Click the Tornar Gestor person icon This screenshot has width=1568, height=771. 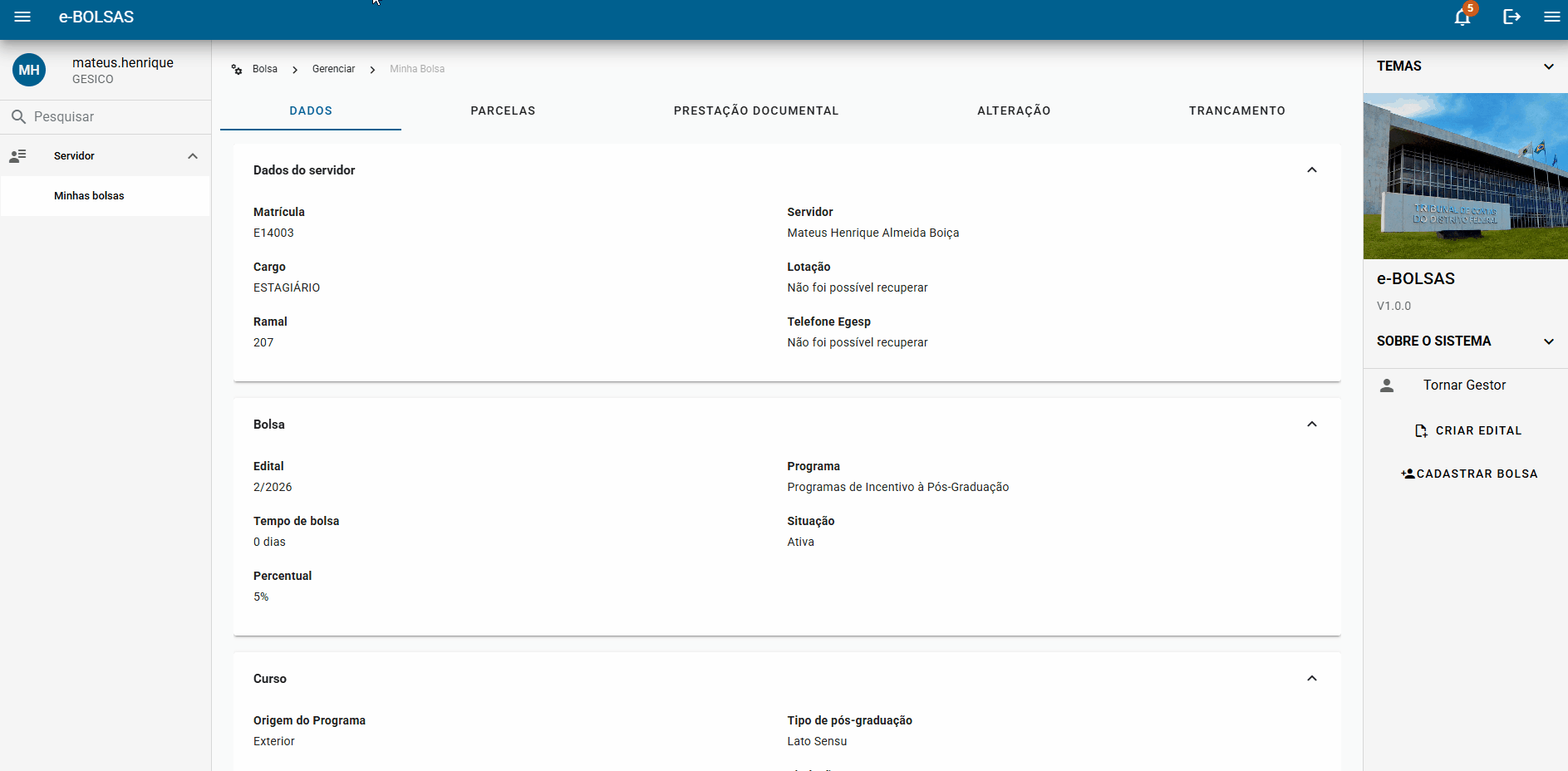[x=1386, y=385]
